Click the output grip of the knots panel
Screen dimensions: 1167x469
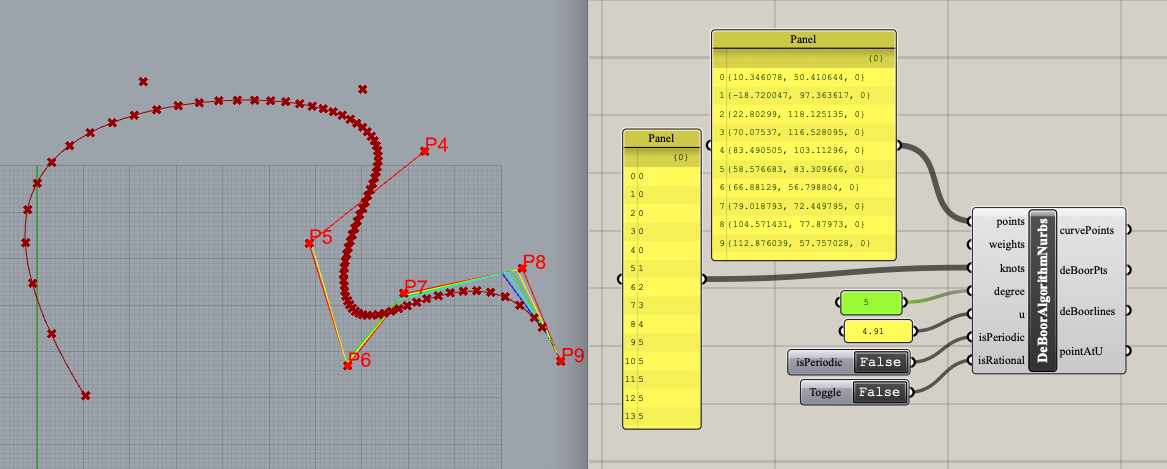(704, 279)
